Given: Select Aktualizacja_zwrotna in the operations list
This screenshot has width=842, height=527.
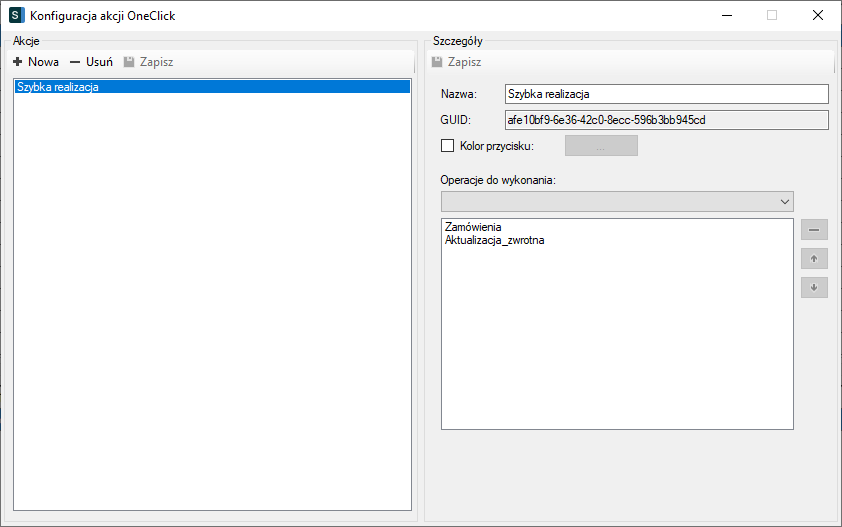Looking at the screenshot, I should pyautogui.click(x=494, y=240).
